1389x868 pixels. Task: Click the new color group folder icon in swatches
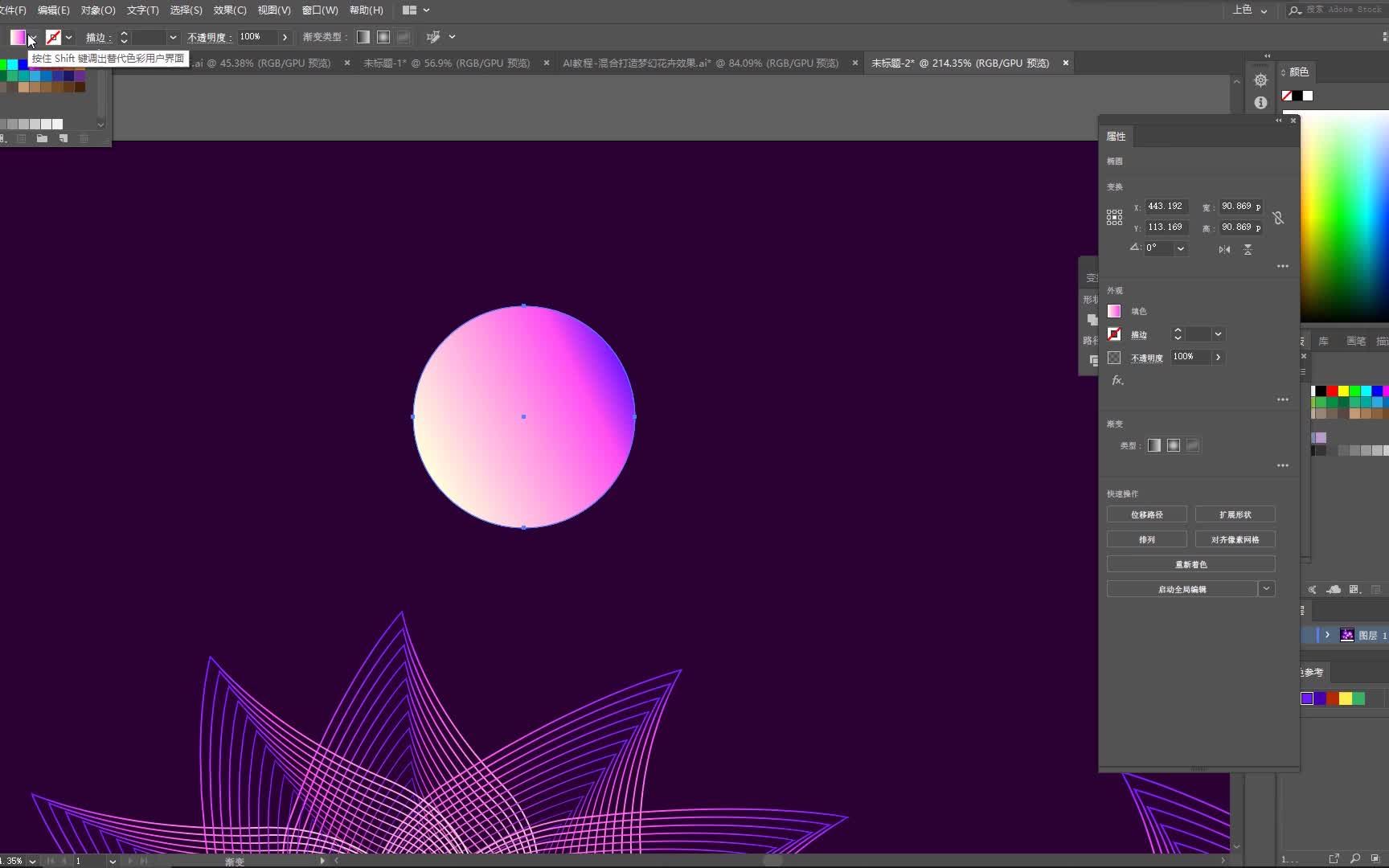[42, 138]
